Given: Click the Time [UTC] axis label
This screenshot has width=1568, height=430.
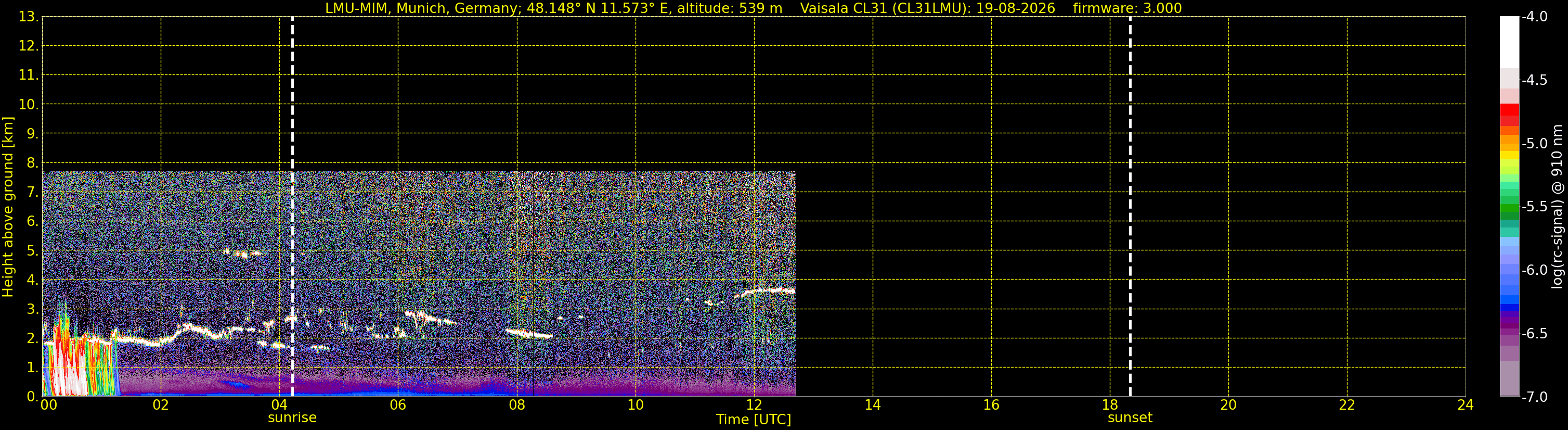Looking at the screenshot, I should [754, 420].
